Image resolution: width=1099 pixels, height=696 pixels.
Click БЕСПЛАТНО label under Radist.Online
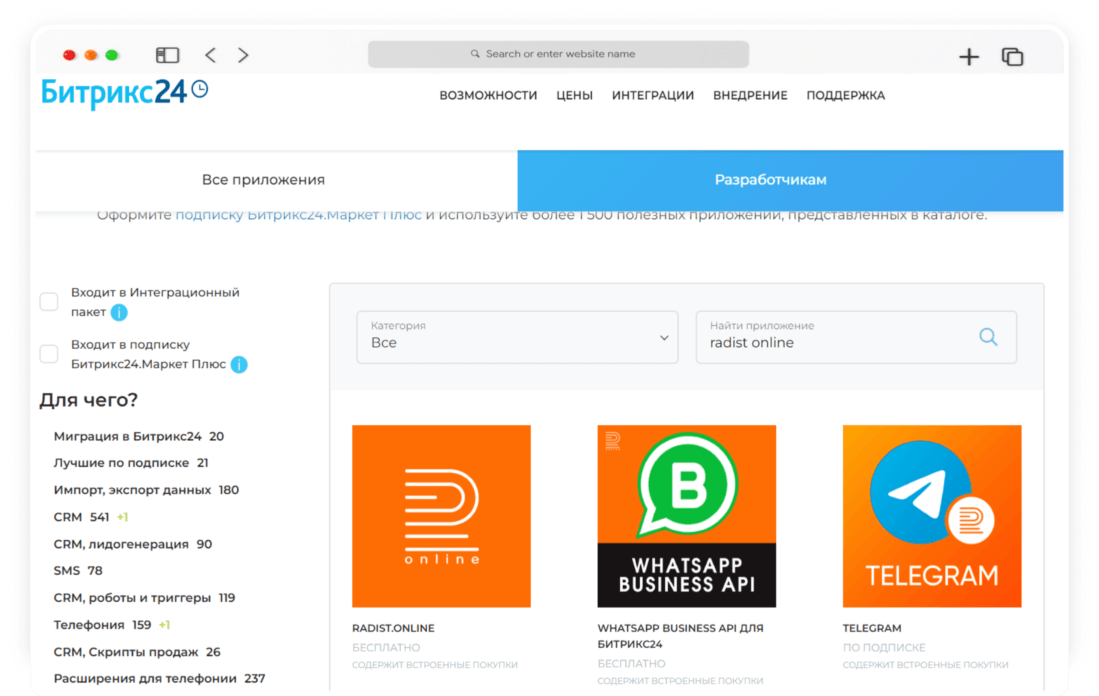[x=386, y=648]
